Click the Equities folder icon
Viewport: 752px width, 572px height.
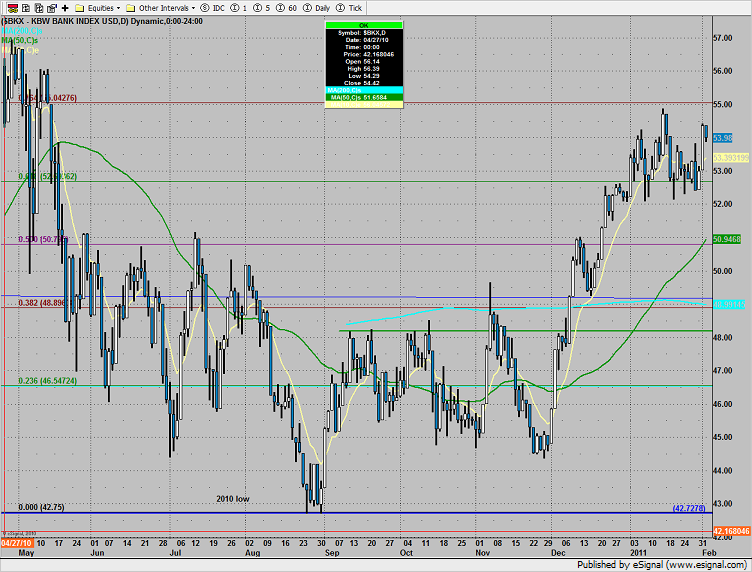click(x=80, y=8)
